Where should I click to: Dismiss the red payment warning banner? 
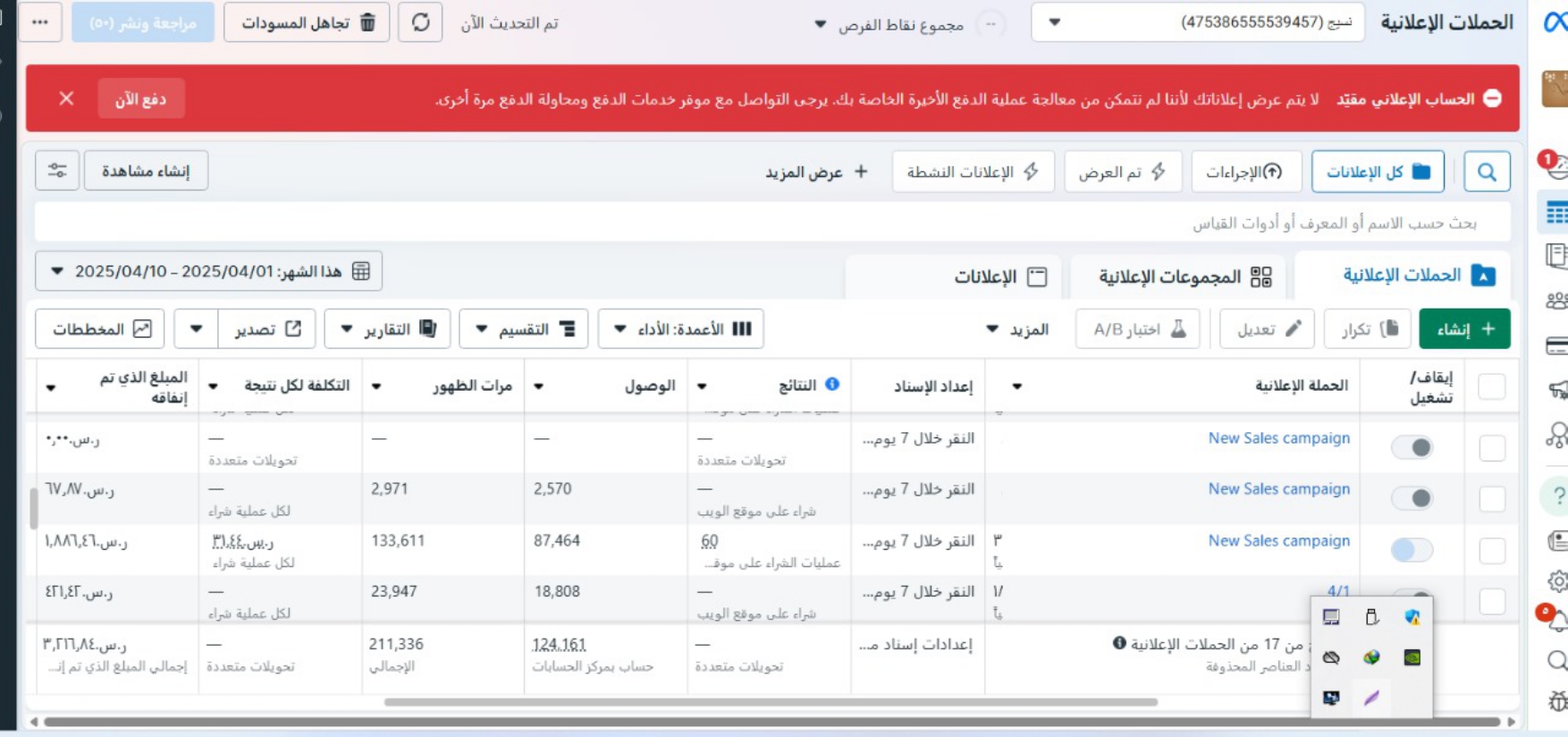point(66,98)
